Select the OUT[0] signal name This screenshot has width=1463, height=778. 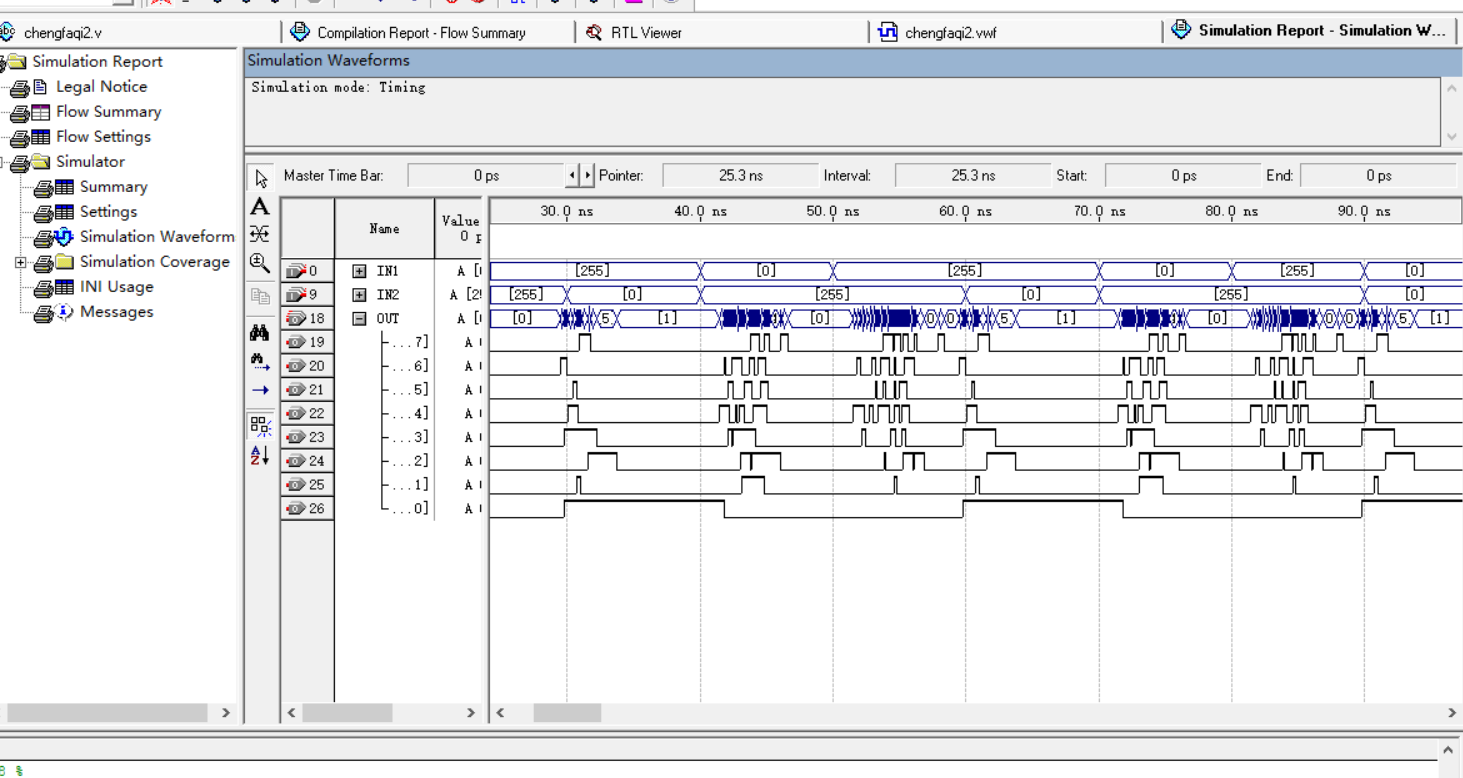point(410,509)
